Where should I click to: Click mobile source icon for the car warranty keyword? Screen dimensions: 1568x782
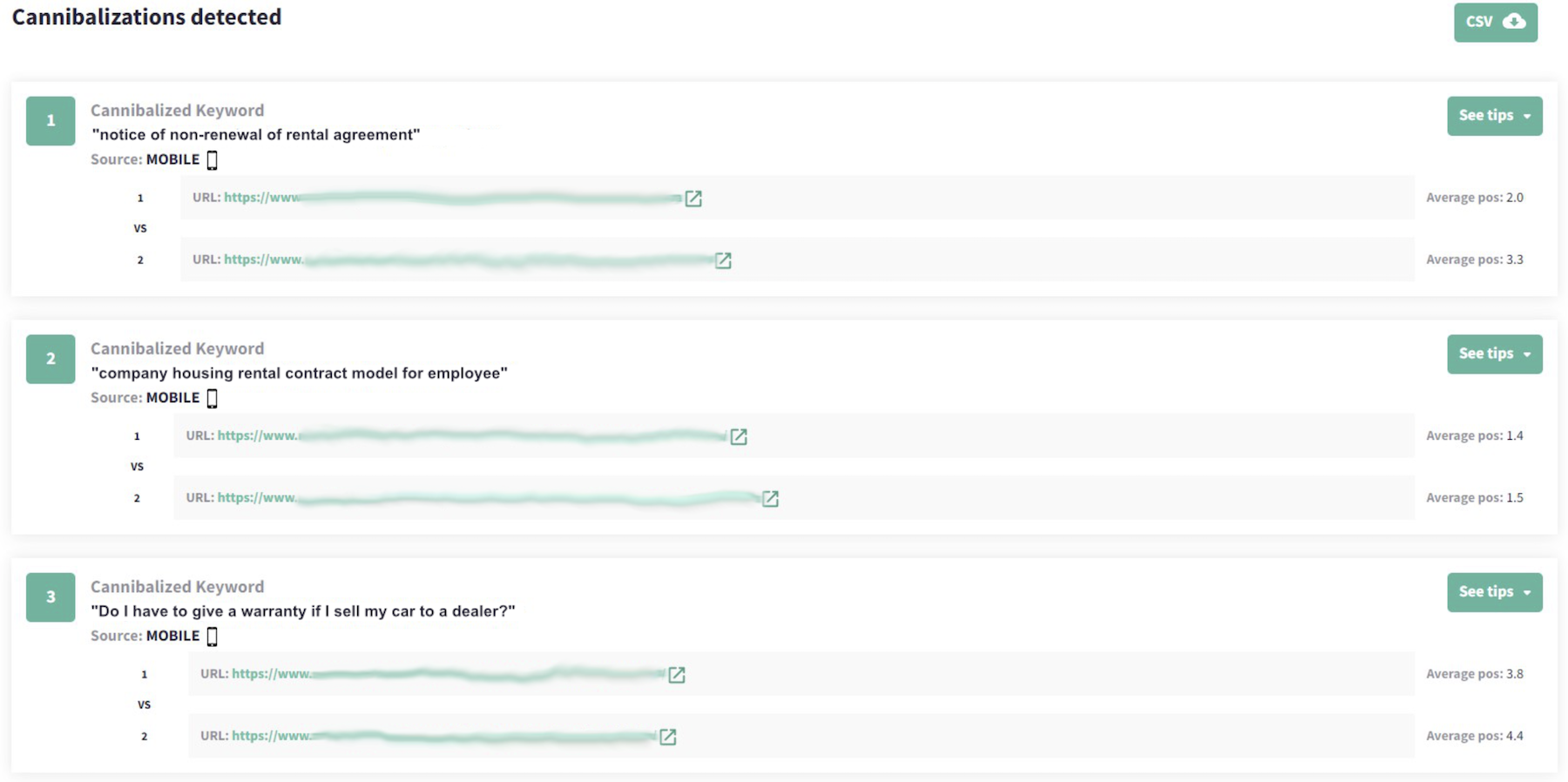tap(211, 636)
